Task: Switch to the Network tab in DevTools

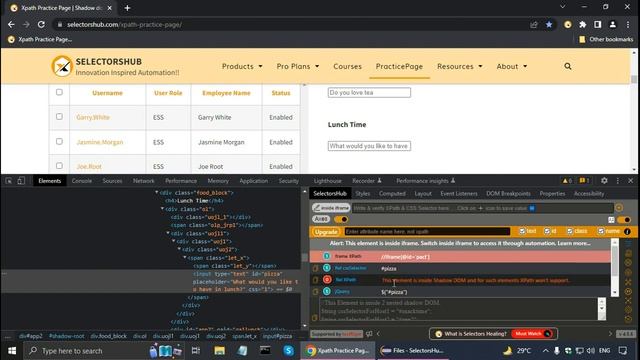Action: (144, 181)
